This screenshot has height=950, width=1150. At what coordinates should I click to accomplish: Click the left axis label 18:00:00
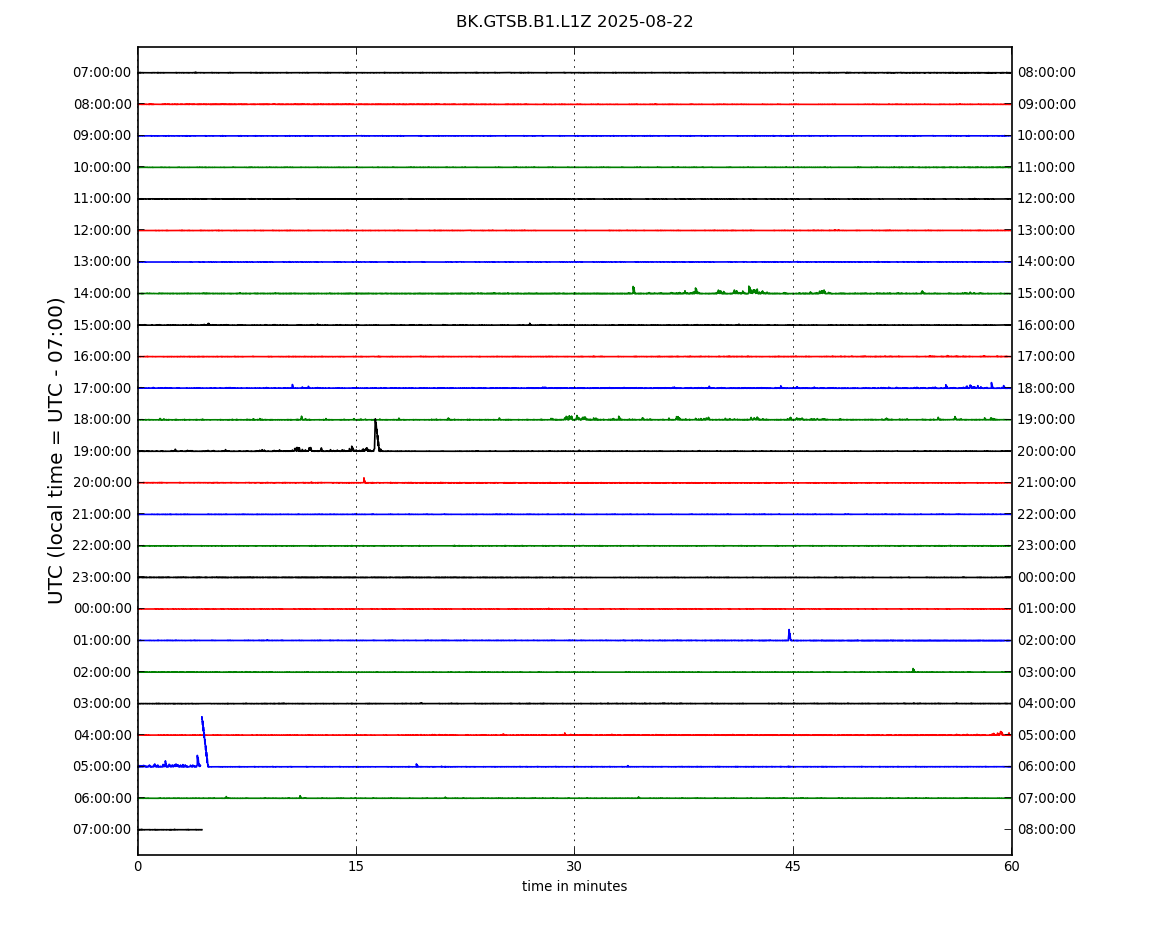click(x=102, y=420)
